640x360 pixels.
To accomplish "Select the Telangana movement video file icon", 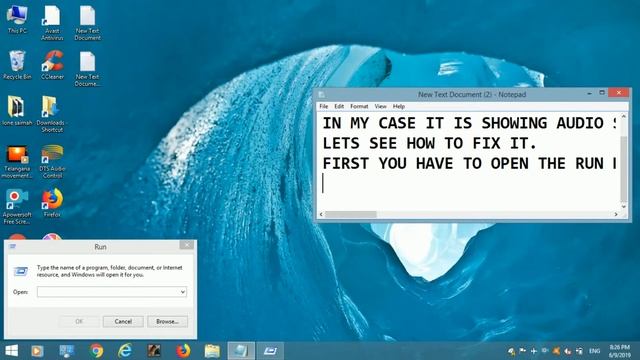I will 17,161.
